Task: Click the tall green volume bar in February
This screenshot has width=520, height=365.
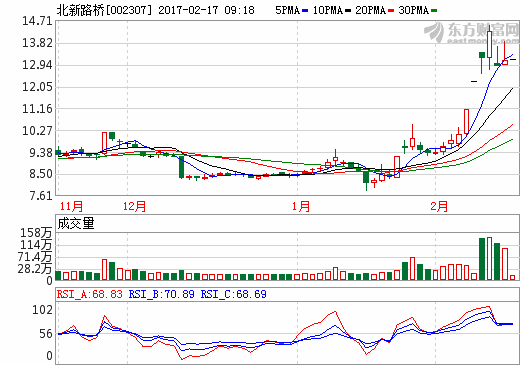Action: click(482, 259)
